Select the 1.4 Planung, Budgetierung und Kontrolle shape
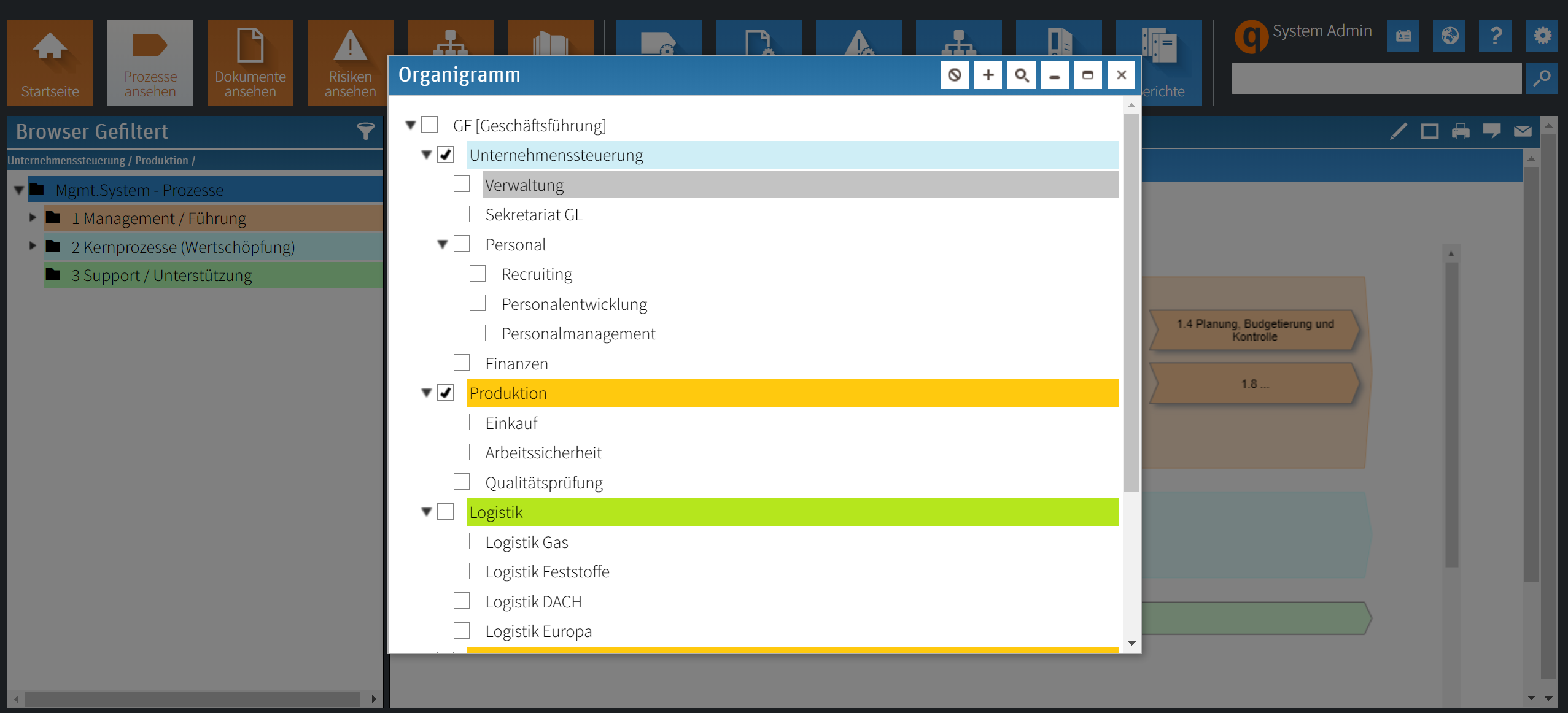The image size is (1568, 713). click(1254, 331)
